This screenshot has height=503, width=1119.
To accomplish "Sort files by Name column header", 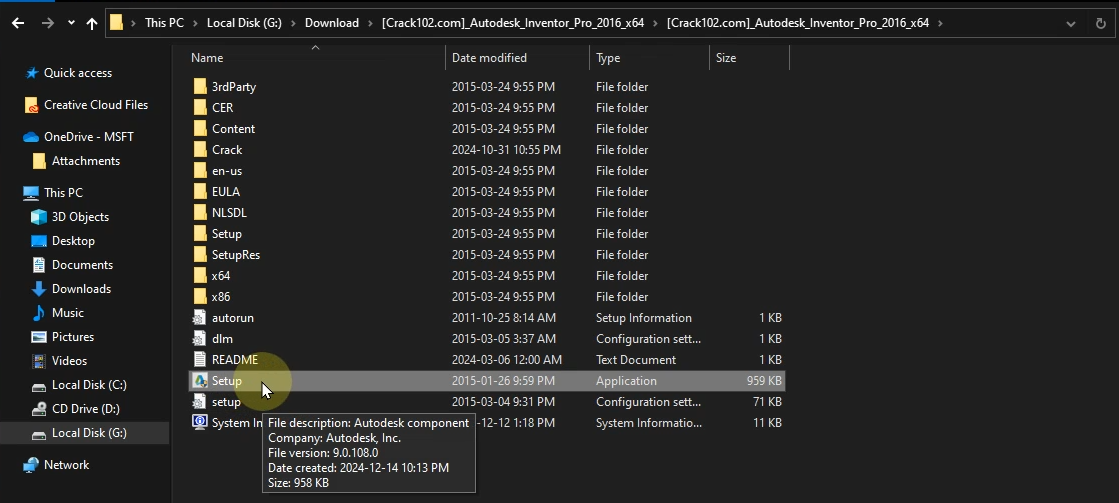I will (x=207, y=58).
